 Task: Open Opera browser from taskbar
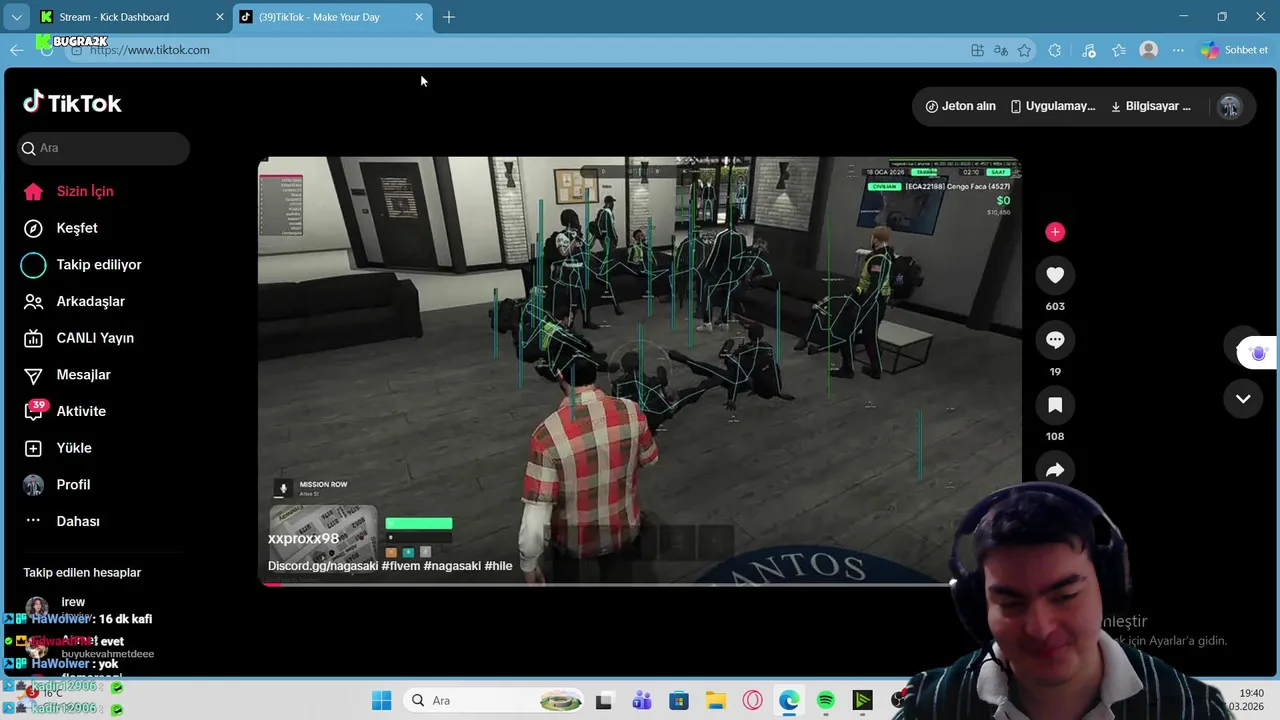[x=752, y=700]
